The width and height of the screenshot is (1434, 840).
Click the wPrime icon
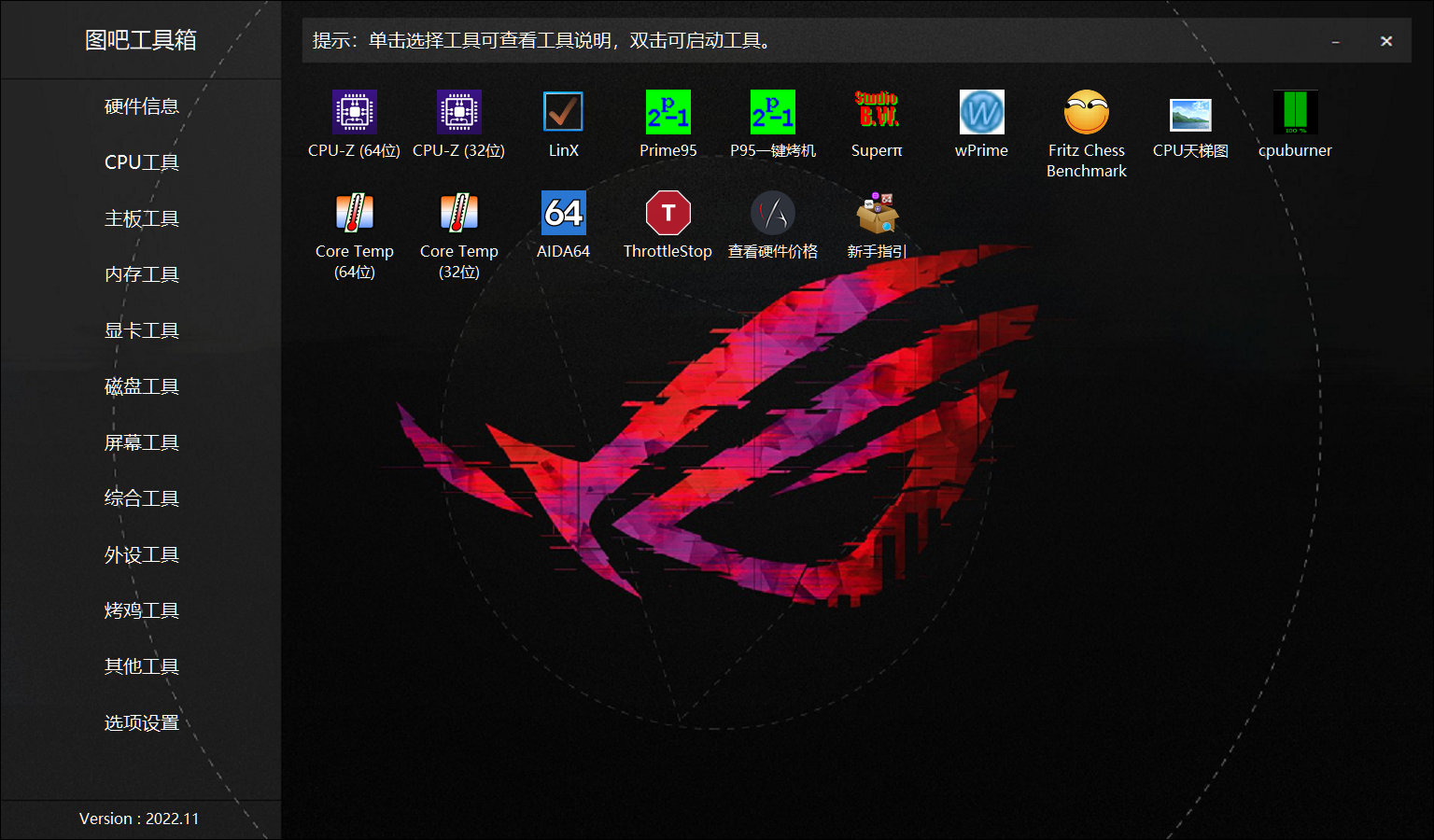(982, 112)
